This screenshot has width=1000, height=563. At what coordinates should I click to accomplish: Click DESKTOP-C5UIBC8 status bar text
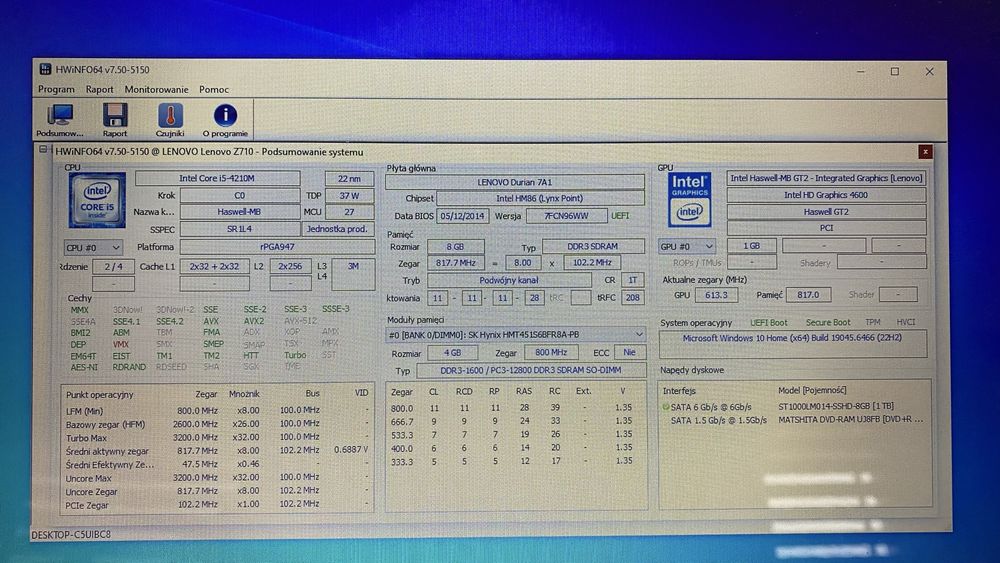pyautogui.click(x=71, y=534)
